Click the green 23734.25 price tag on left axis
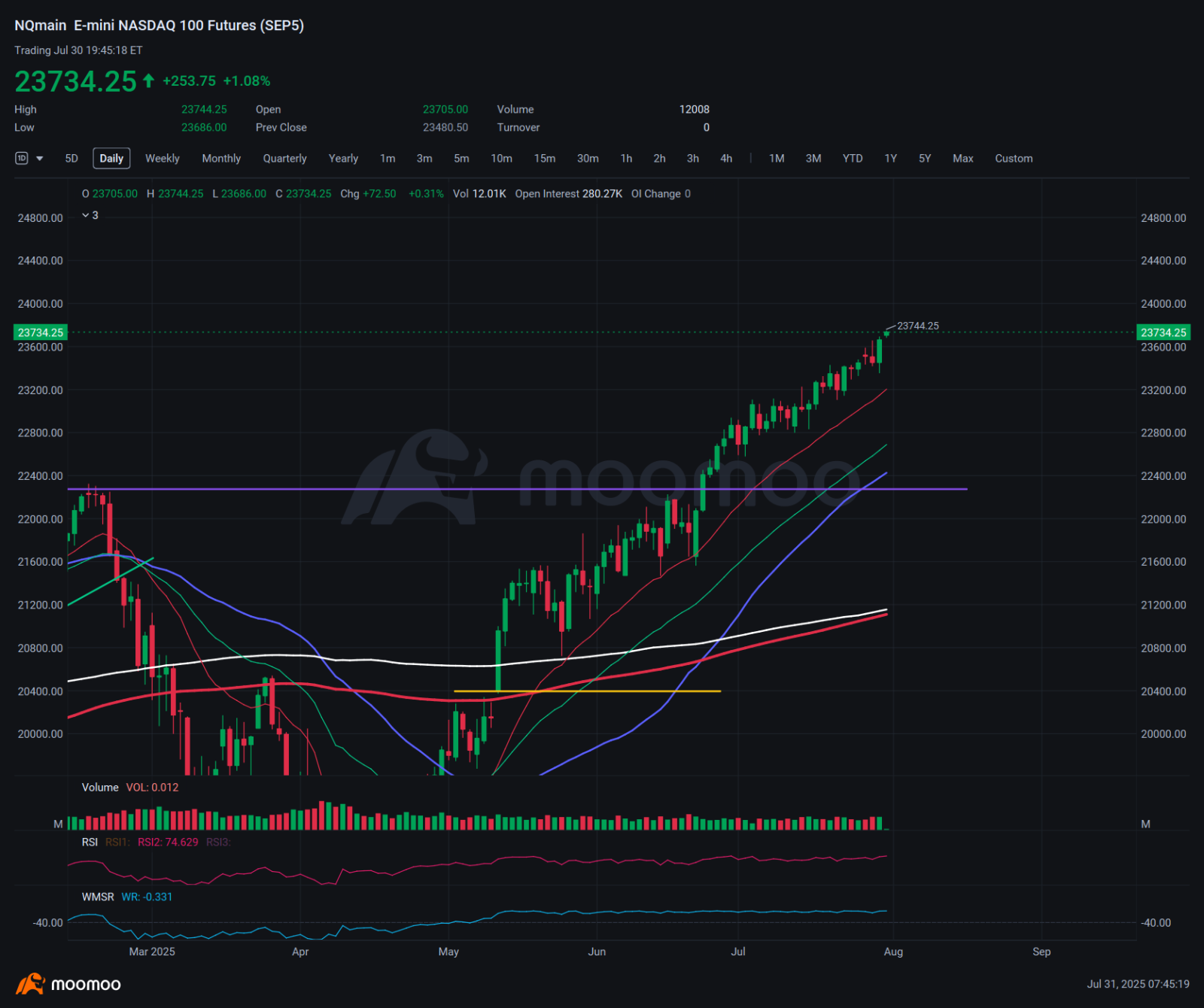This screenshot has width=1204, height=1008. [x=41, y=332]
